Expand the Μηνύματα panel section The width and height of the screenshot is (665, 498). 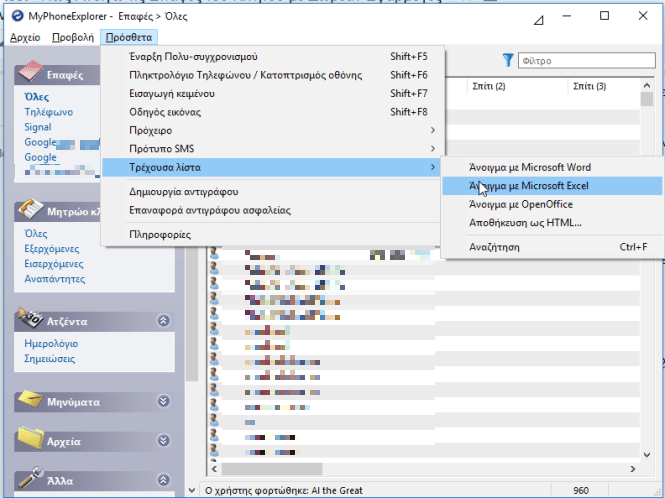163,401
